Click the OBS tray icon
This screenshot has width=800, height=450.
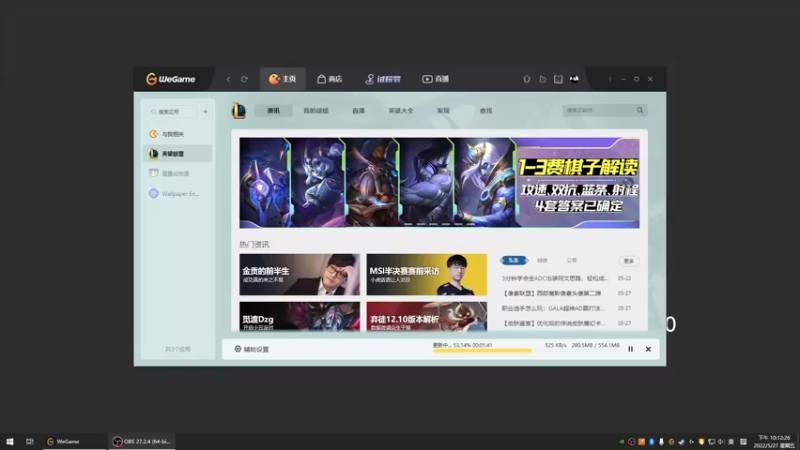pyautogui.click(x=632, y=442)
